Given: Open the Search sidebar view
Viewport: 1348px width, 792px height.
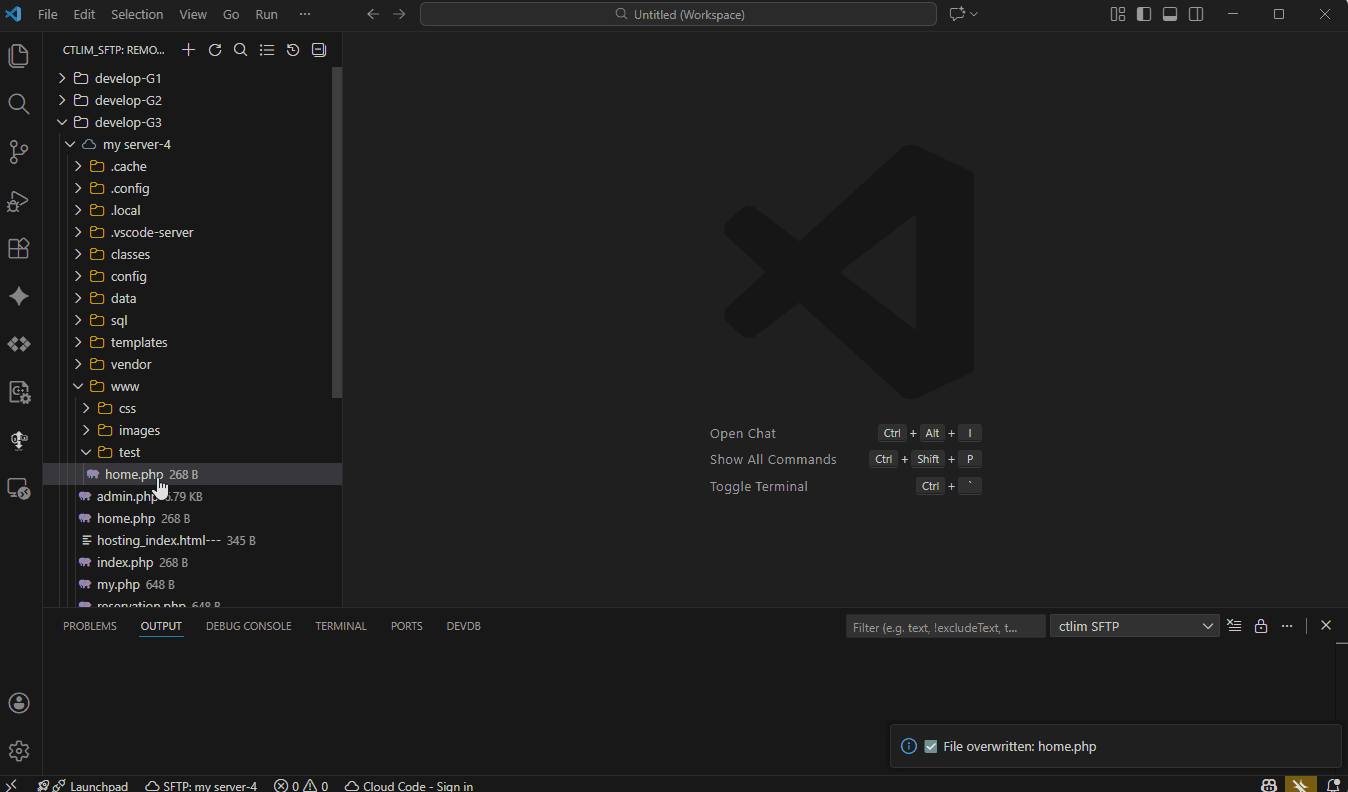Looking at the screenshot, I should click(x=19, y=103).
